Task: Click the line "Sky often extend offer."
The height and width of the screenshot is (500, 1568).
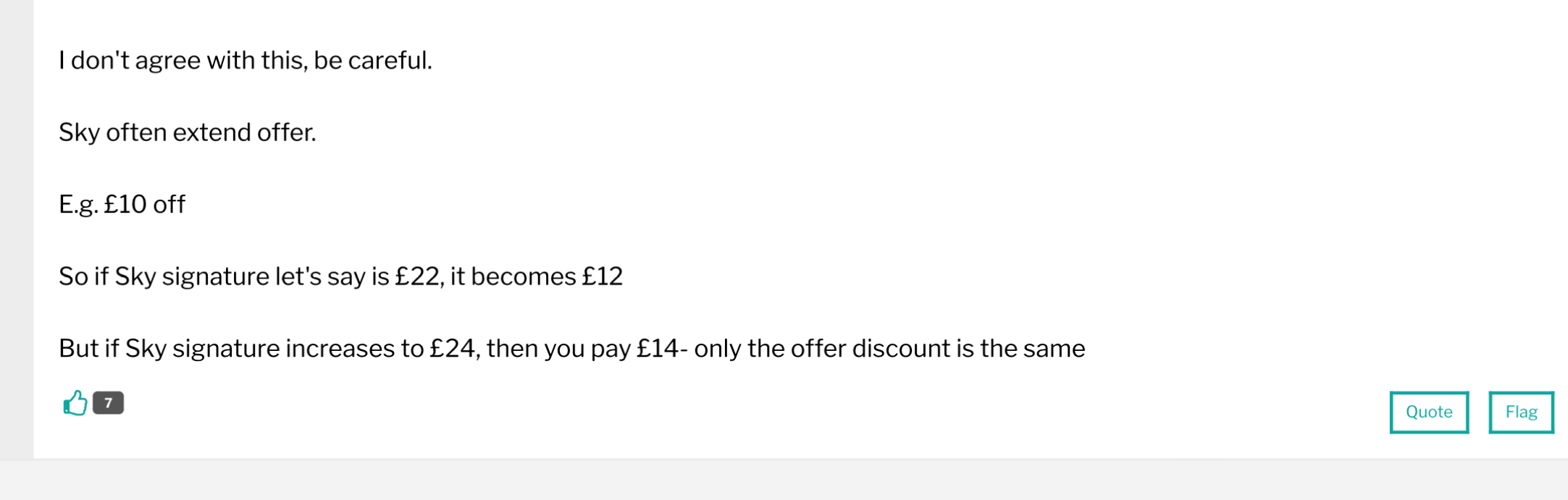Action: point(188,132)
